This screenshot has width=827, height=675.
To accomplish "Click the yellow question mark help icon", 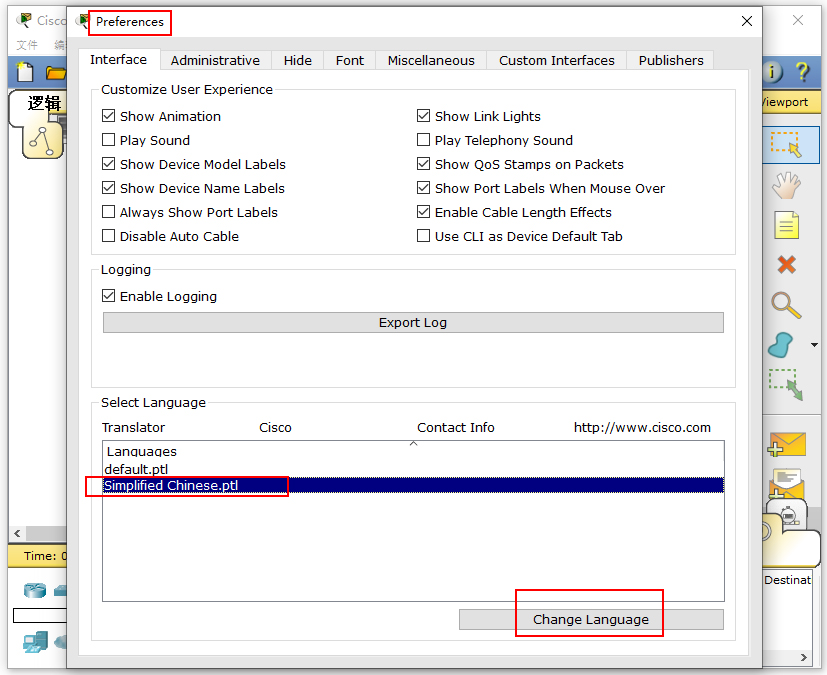I will pos(802,72).
